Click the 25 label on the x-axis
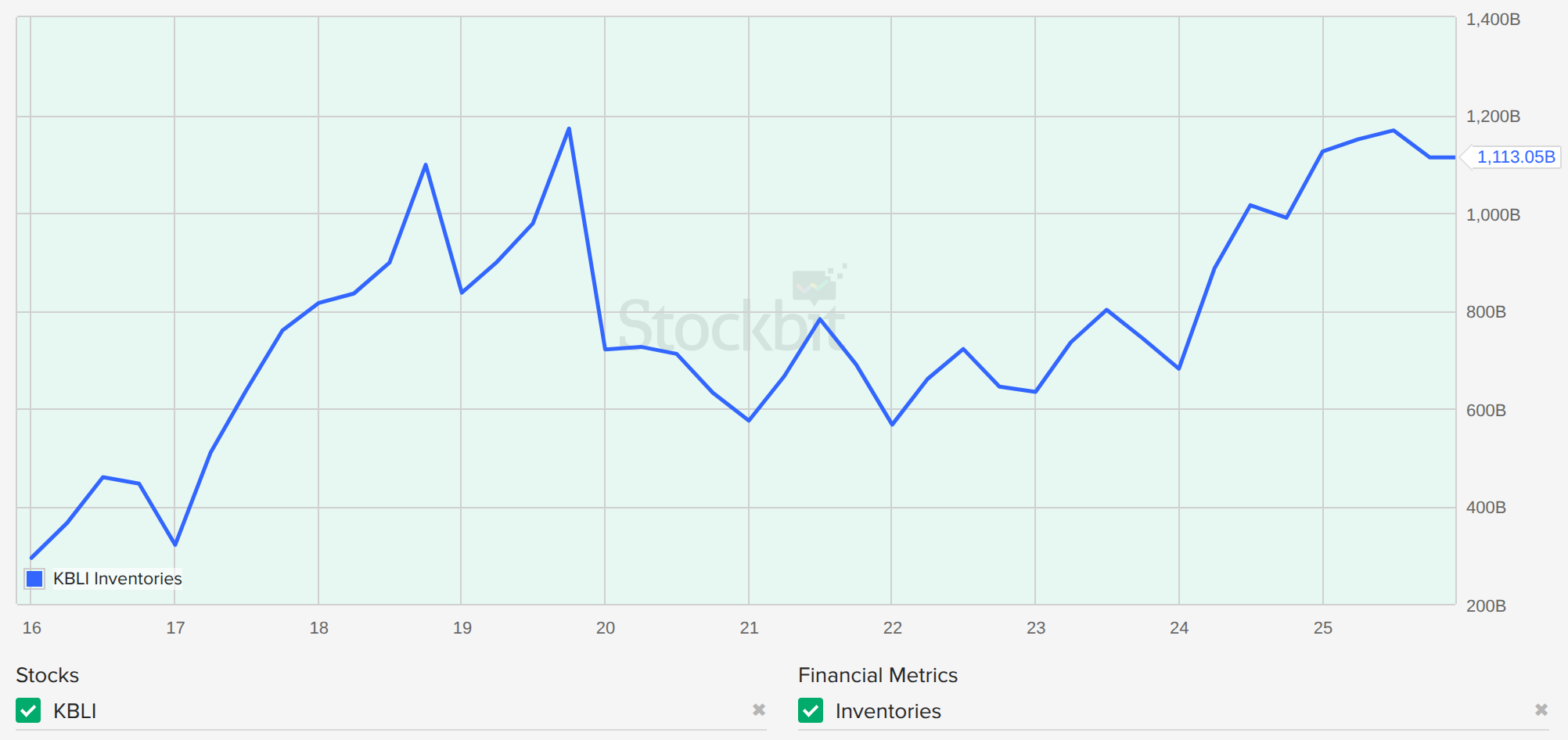 [1322, 628]
